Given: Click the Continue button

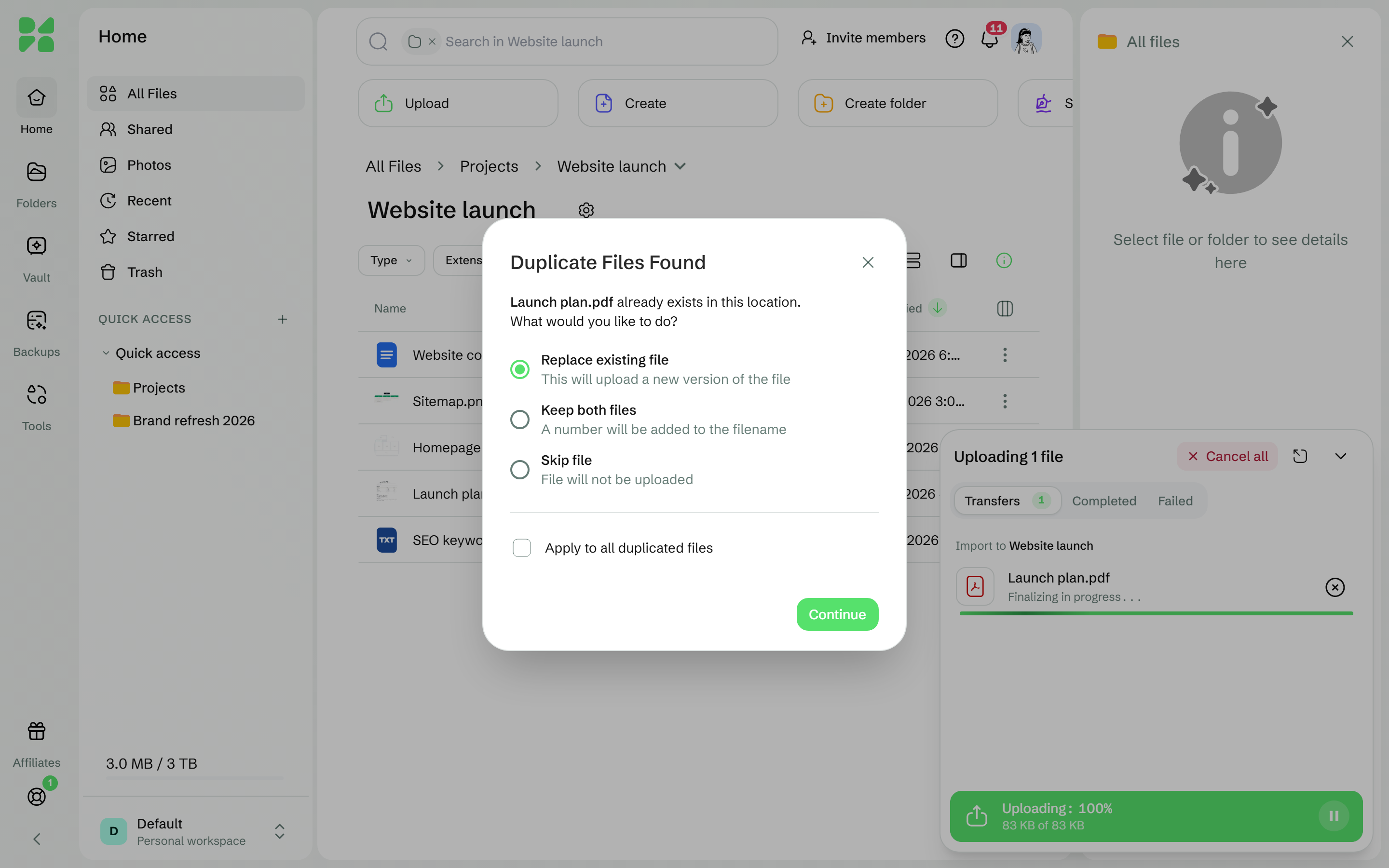Looking at the screenshot, I should point(837,614).
